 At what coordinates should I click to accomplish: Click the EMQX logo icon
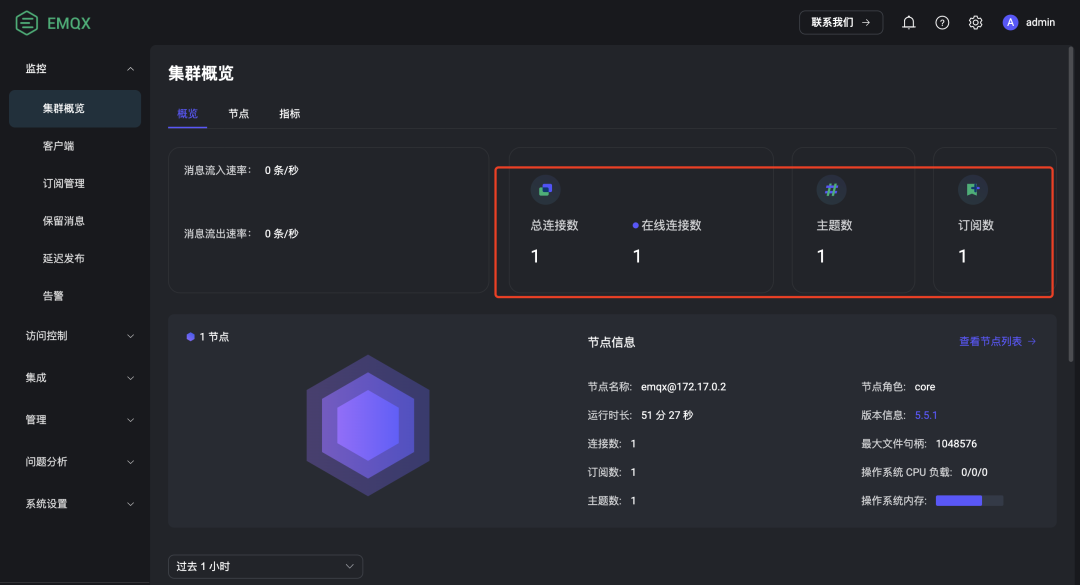pos(27,22)
